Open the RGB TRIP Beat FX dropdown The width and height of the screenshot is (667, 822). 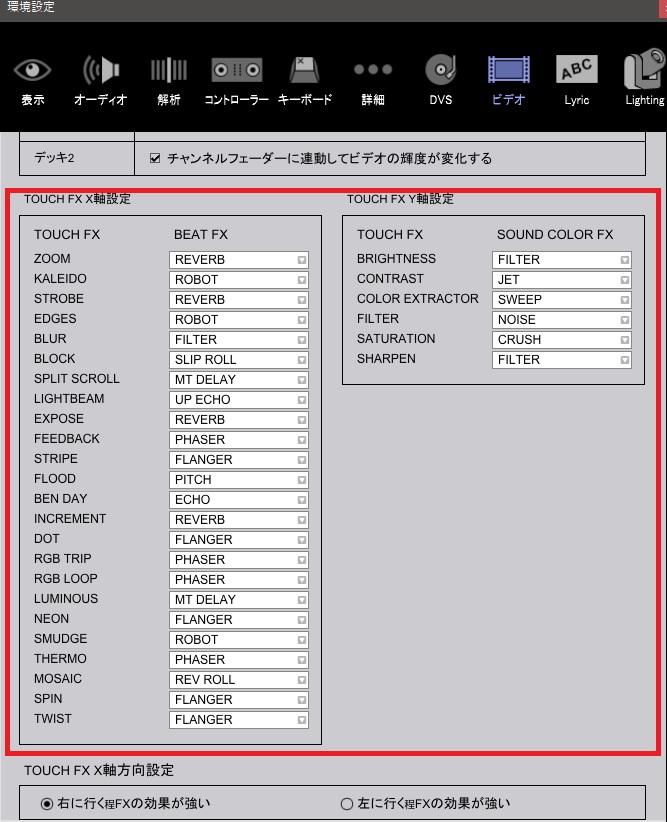tap(239, 559)
